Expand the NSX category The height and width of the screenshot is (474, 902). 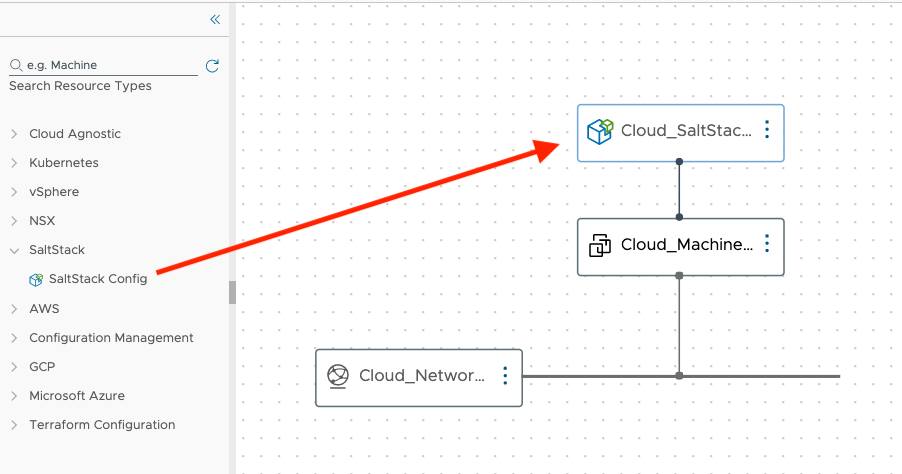pyautogui.click(x=14, y=221)
